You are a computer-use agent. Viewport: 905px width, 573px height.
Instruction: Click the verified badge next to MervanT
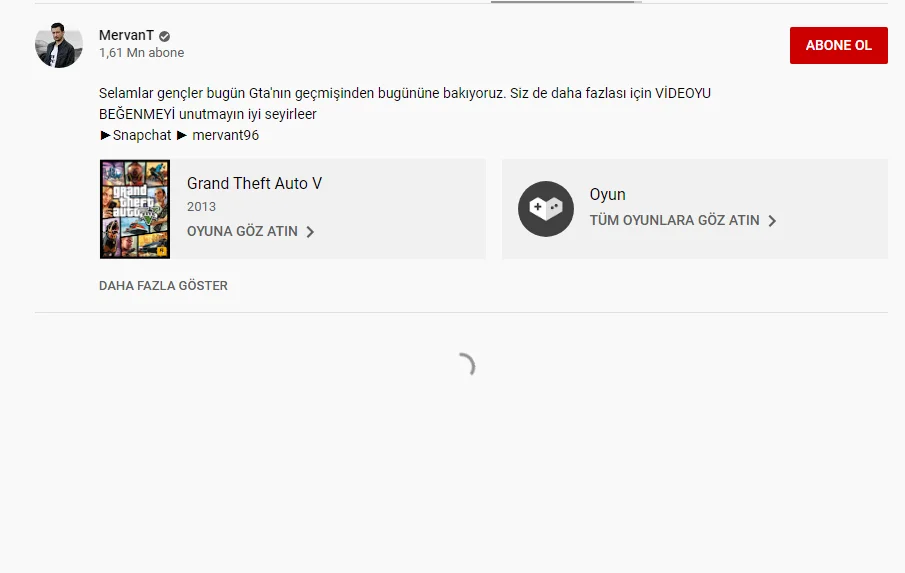(164, 36)
